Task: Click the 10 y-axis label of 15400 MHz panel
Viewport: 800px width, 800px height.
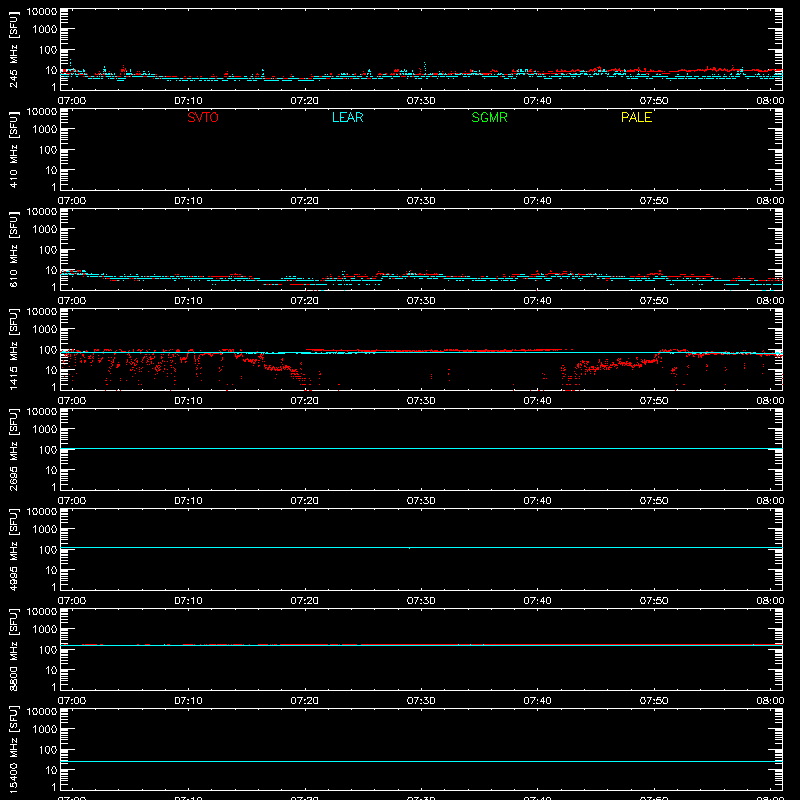Action: (x=51, y=770)
